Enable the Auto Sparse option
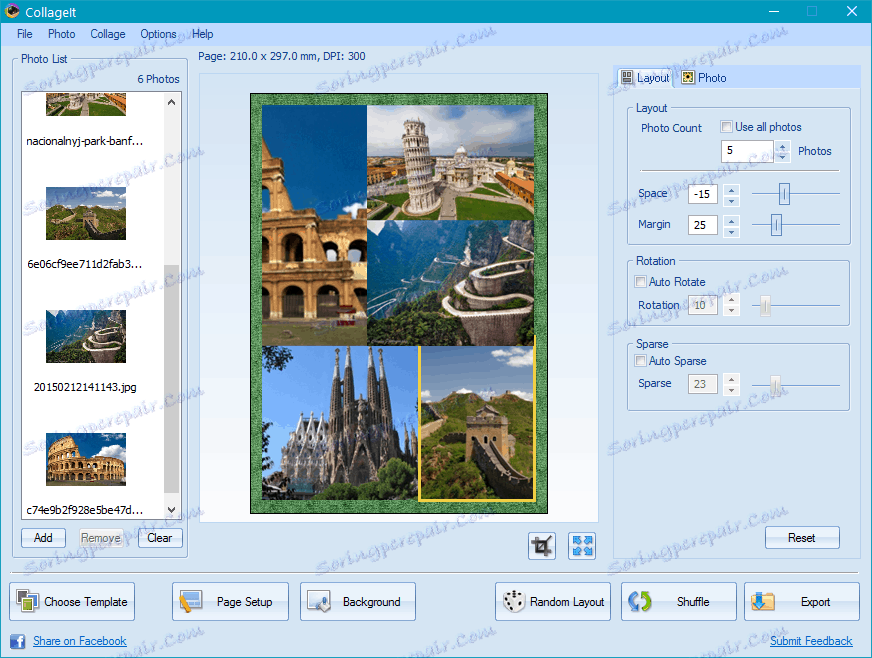872x658 pixels. click(641, 361)
